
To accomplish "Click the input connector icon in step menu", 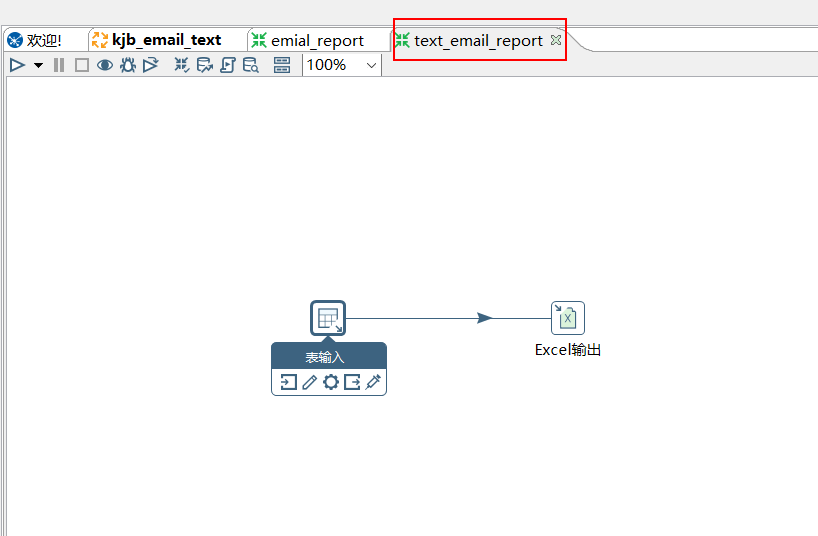I will click(x=288, y=382).
